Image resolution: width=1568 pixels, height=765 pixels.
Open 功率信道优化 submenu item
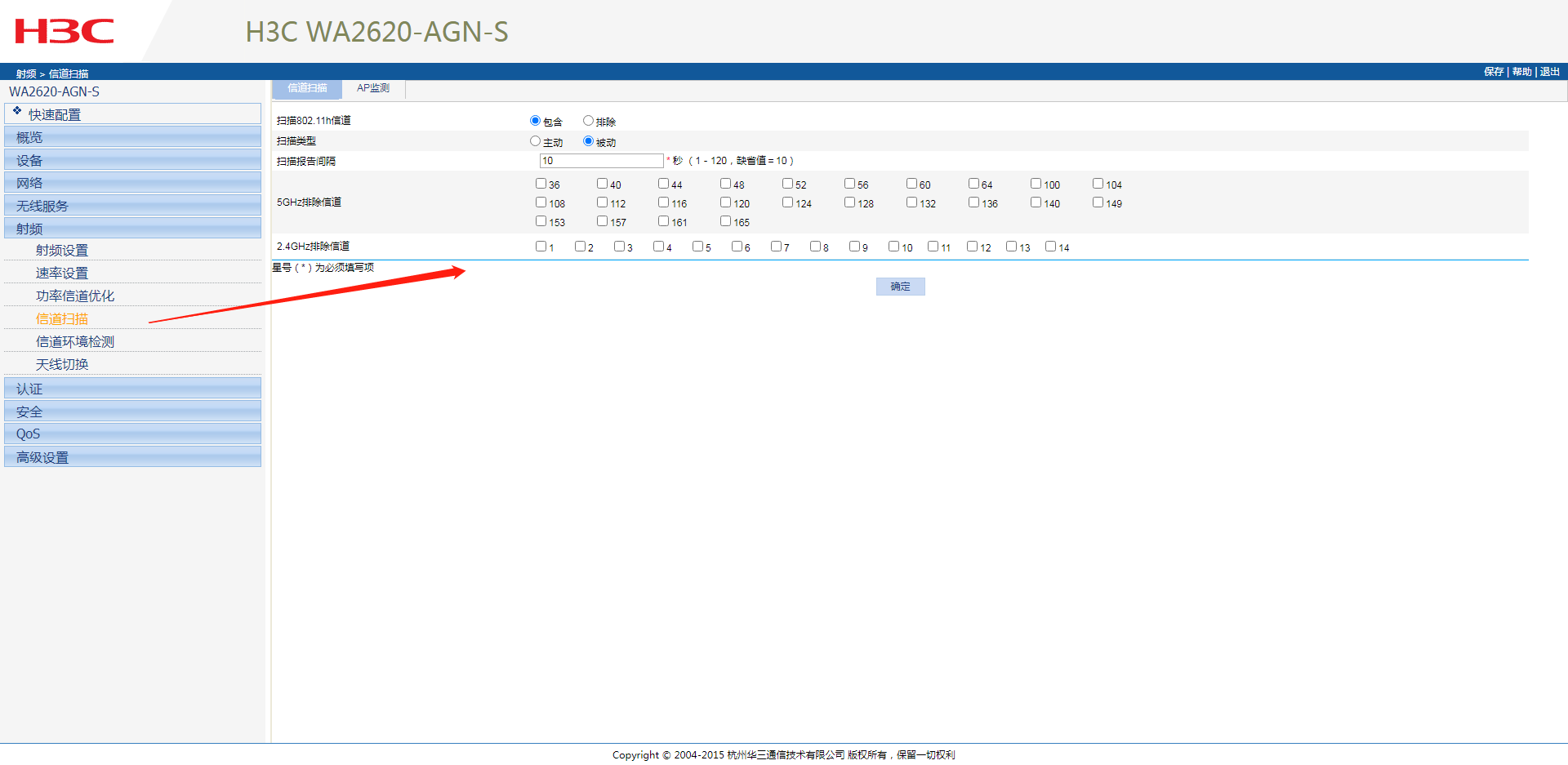[x=75, y=296]
